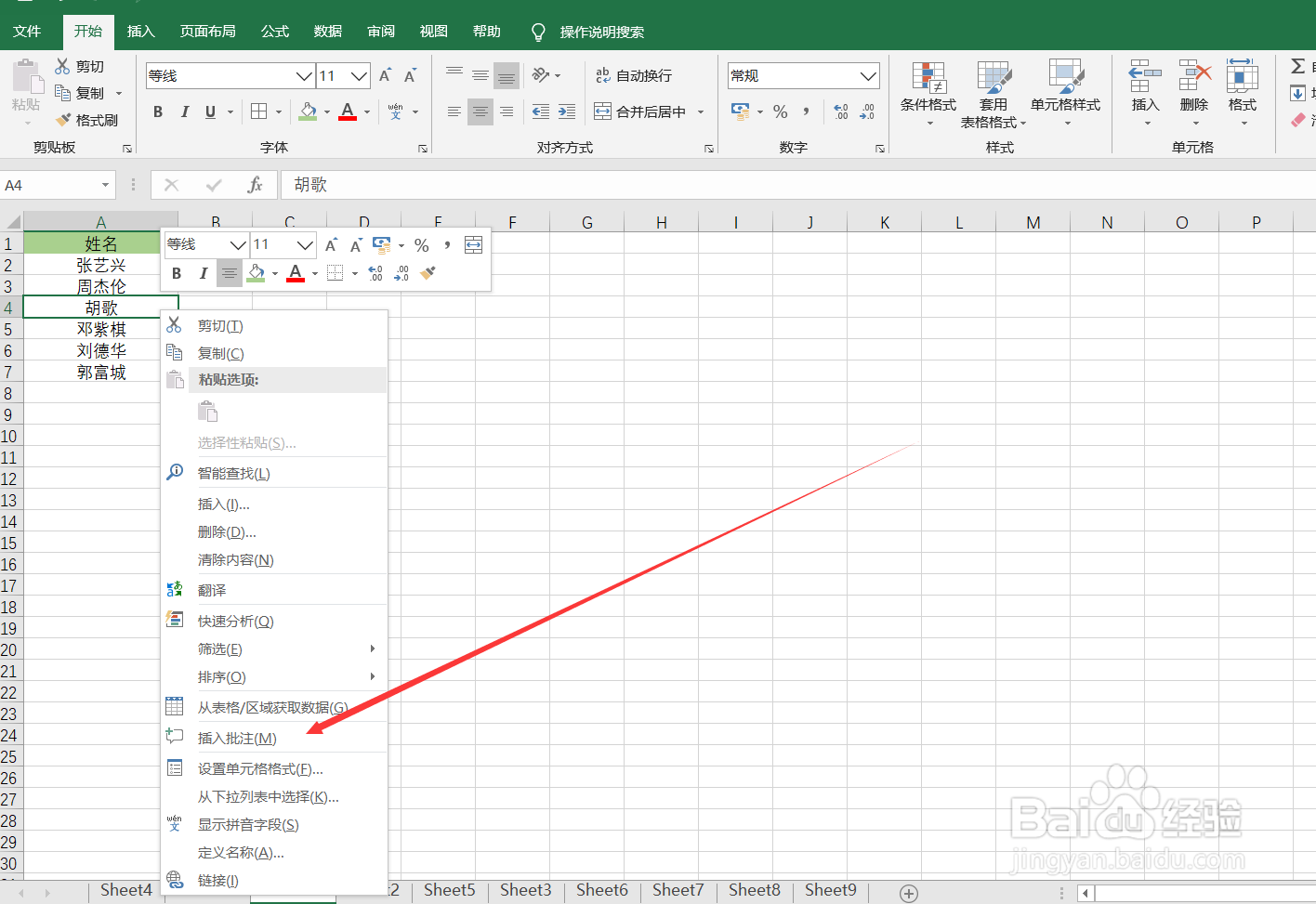The height and width of the screenshot is (904, 1316).
Task: Apply borders using ribbon border icon
Action: [259, 111]
